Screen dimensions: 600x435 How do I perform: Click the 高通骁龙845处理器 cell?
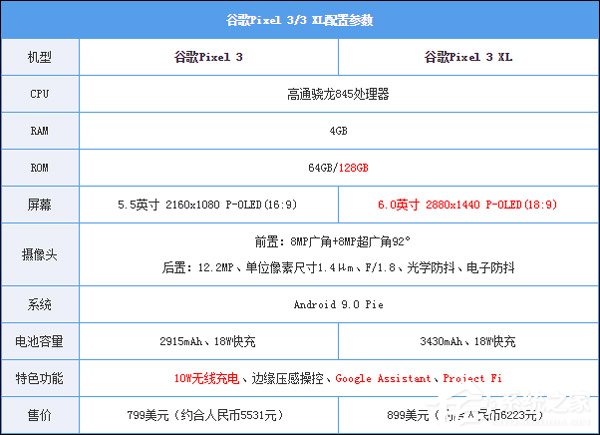tap(336, 94)
